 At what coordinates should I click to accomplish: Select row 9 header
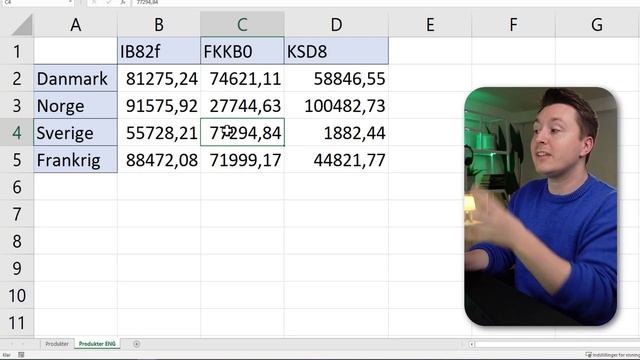pyautogui.click(x=17, y=268)
